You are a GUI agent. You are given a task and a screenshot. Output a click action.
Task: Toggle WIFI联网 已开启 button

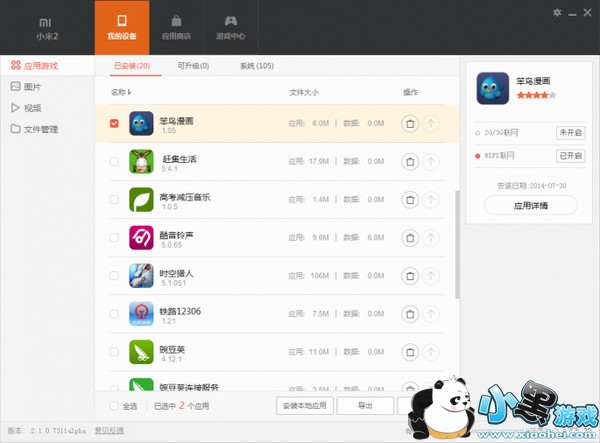[x=570, y=156]
